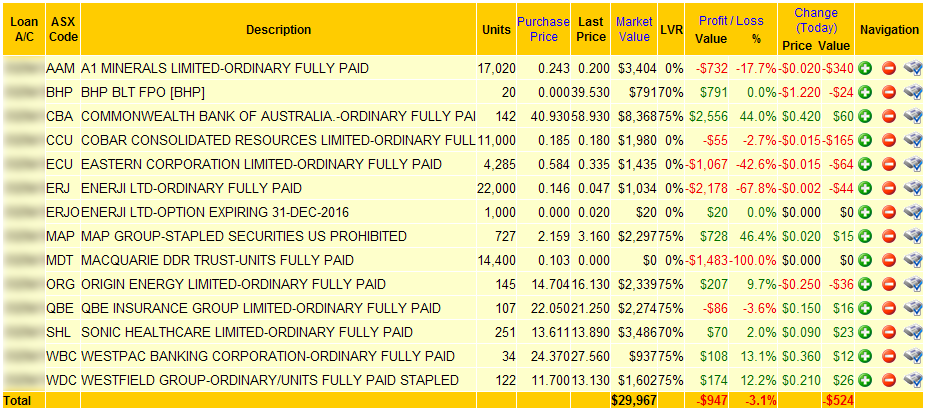Screen dimensions: 927x412
Task: Click the red minus icon in the AAM row
Action: [889, 69]
